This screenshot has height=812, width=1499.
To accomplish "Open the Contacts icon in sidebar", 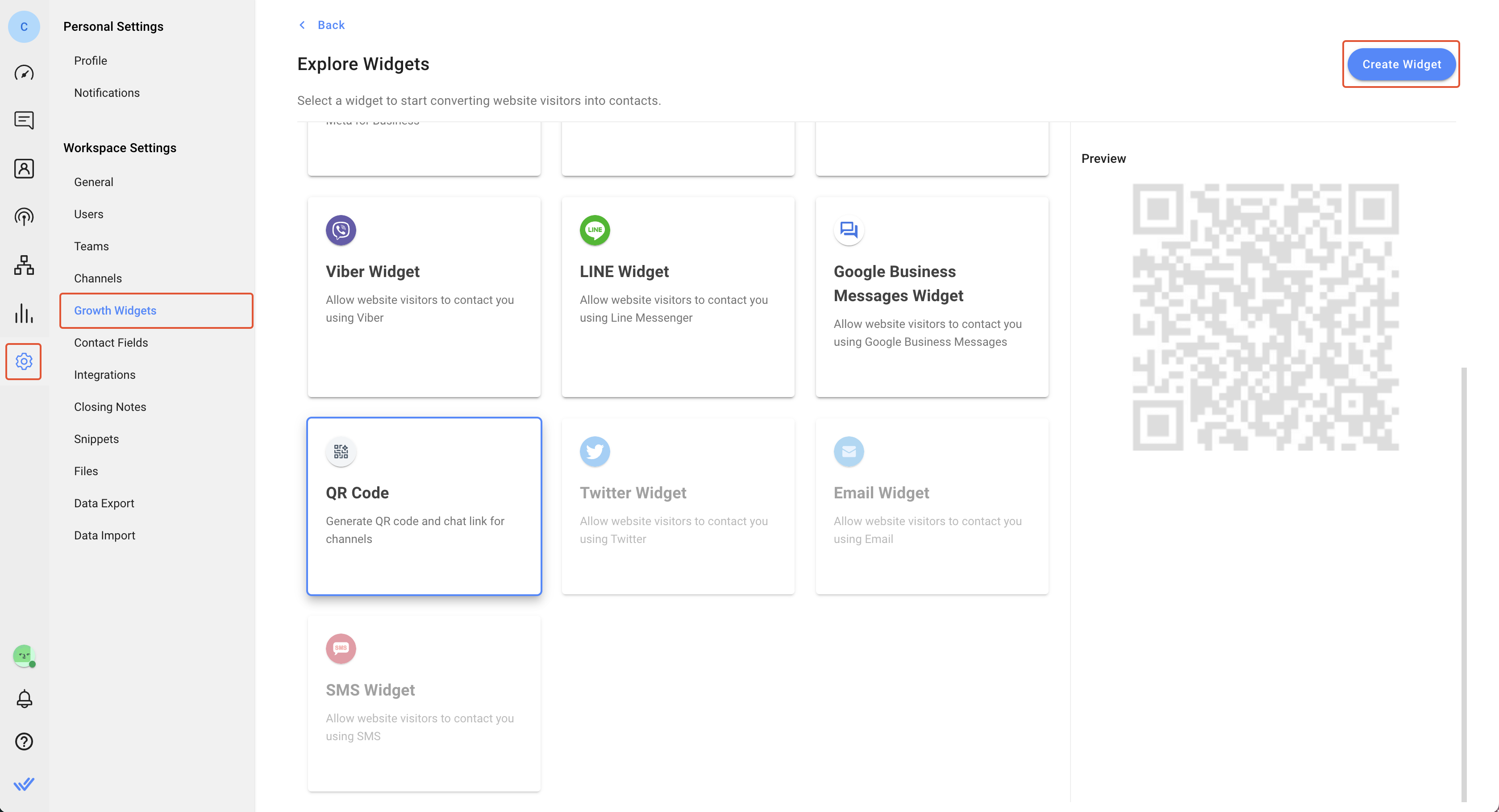I will point(24,169).
